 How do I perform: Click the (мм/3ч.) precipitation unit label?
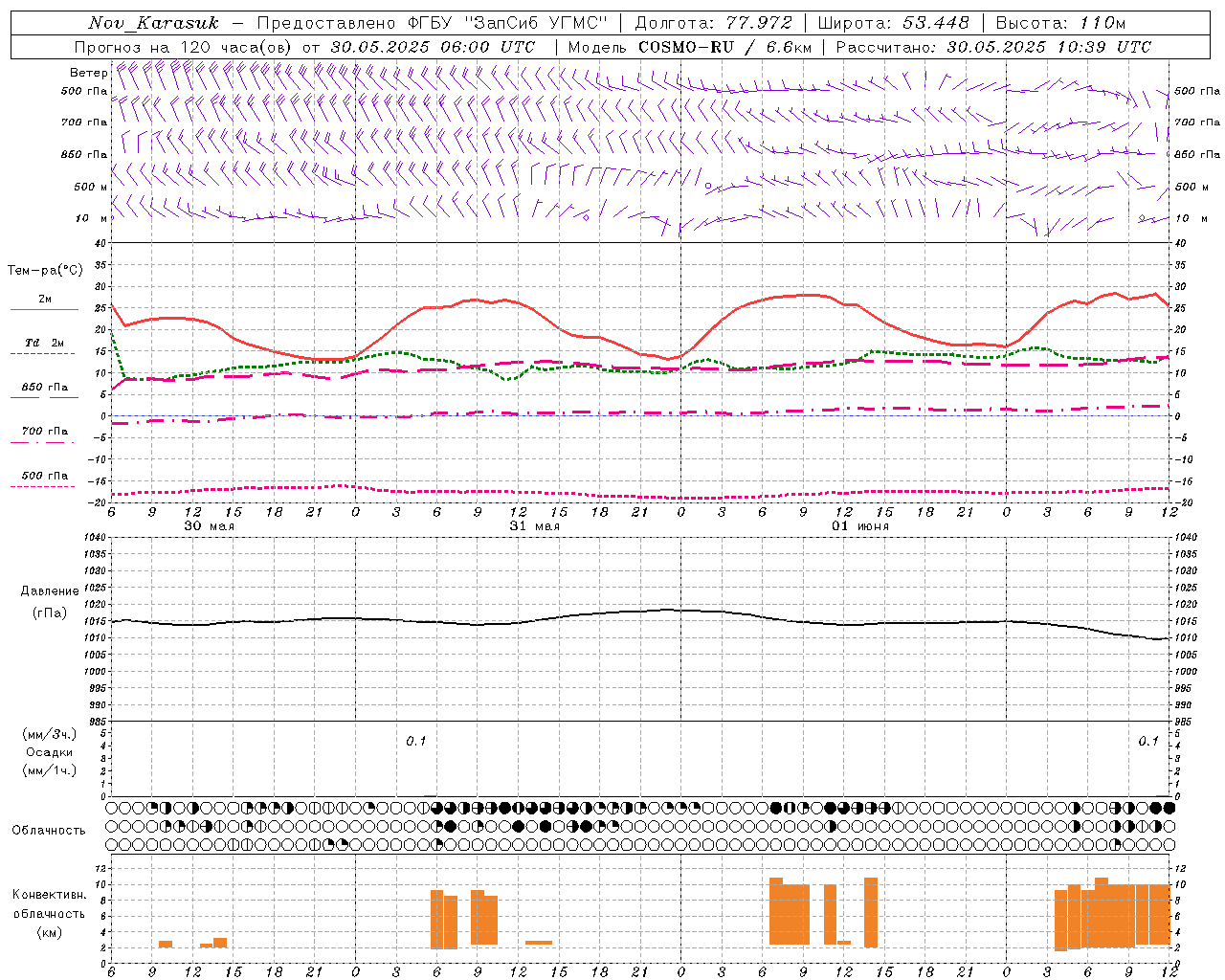tap(50, 734)
